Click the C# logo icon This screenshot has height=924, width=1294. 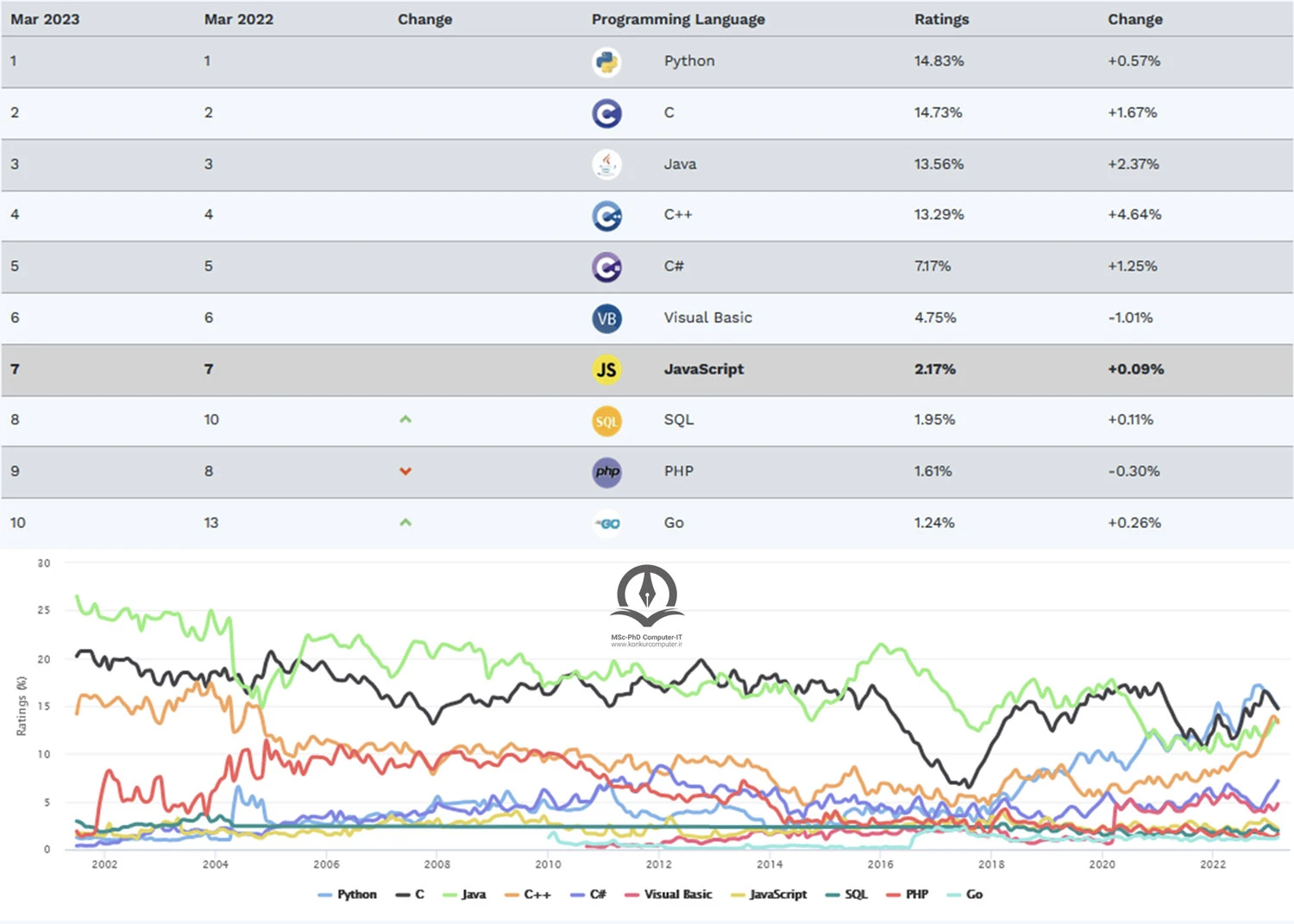tap(606, 267)
